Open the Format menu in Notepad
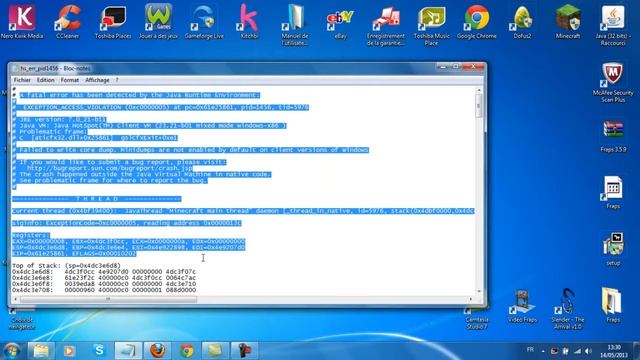Viewport: 640px width, 360px height. 69,80
